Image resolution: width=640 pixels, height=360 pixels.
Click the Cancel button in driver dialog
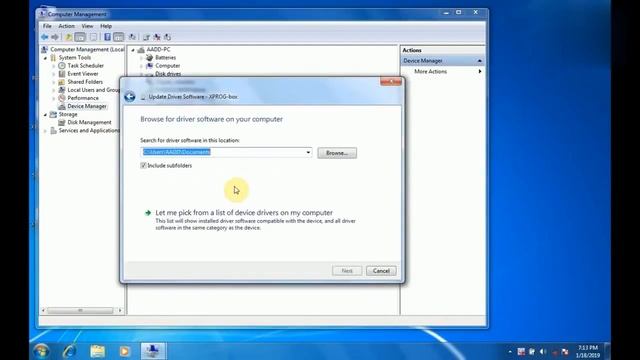tap(381, 271)
